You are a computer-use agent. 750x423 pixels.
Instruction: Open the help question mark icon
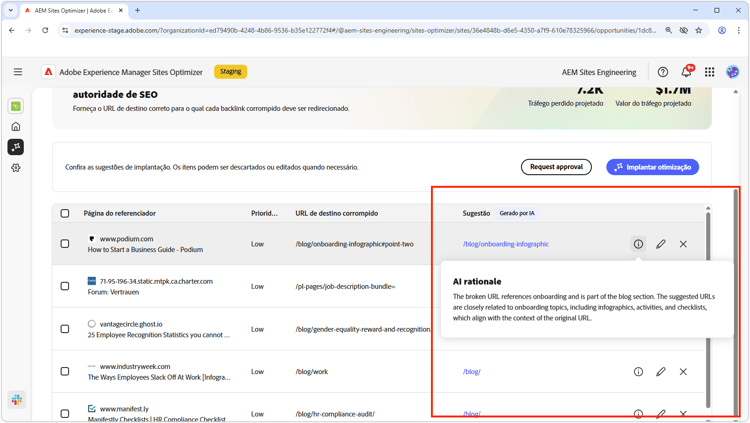(x=662, y=72)
